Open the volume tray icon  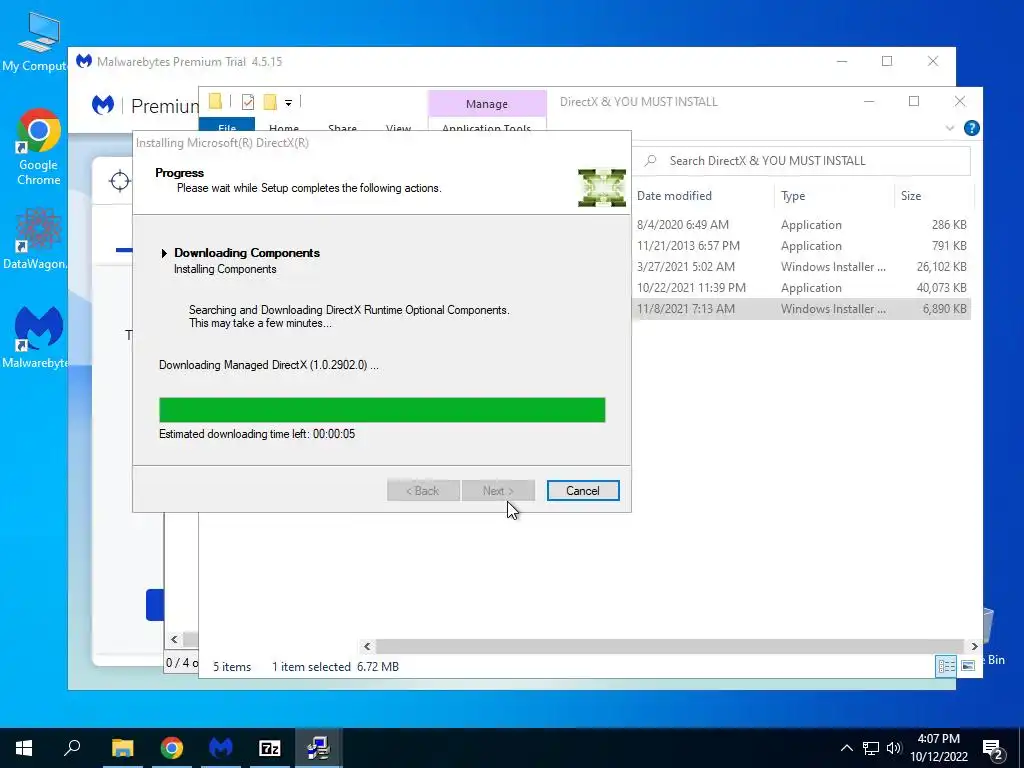point(894,748)
